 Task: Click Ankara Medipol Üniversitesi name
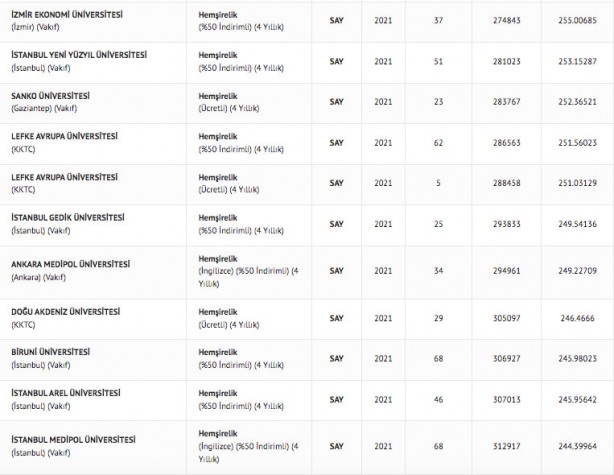[71, 263]
